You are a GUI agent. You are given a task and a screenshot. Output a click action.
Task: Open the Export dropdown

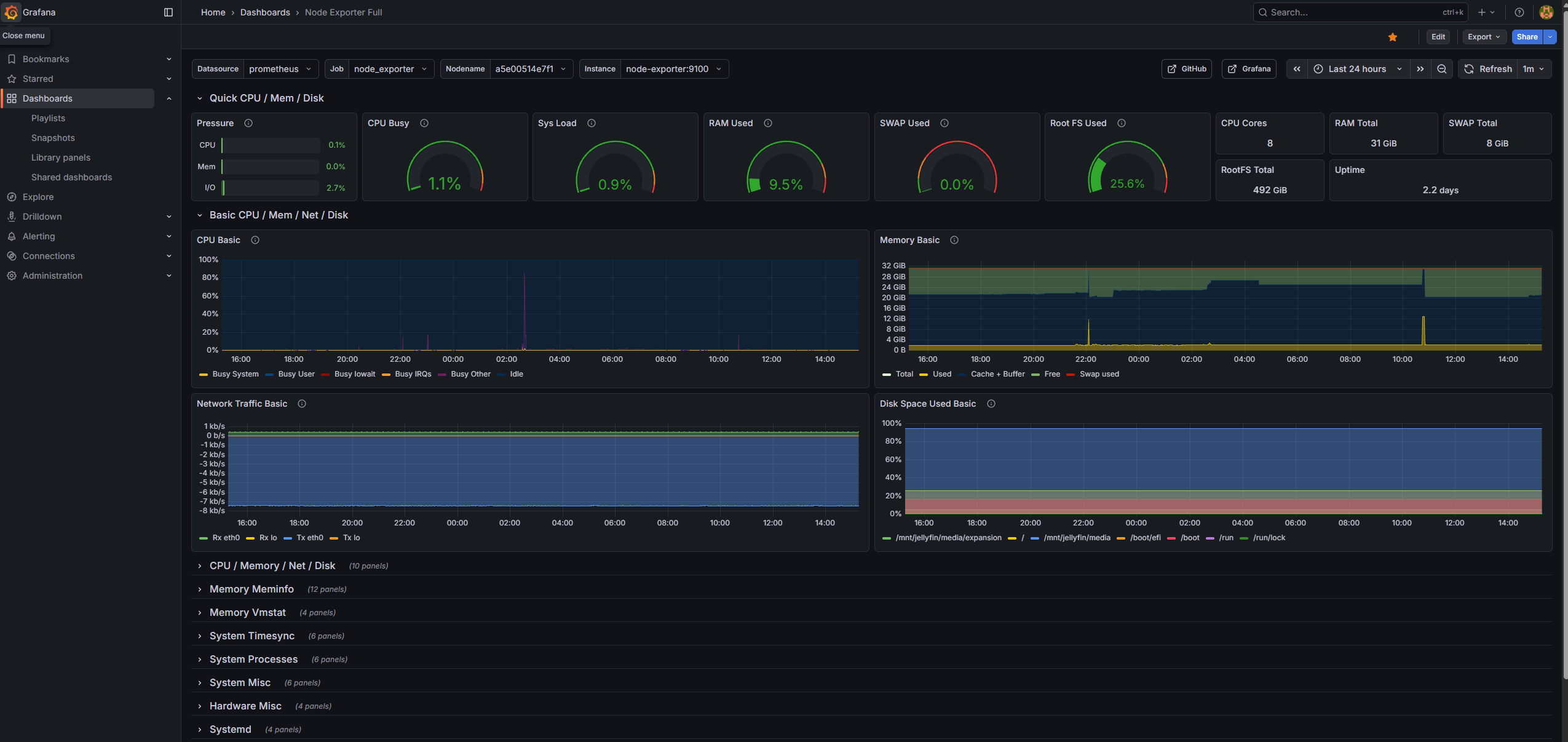1484,37
